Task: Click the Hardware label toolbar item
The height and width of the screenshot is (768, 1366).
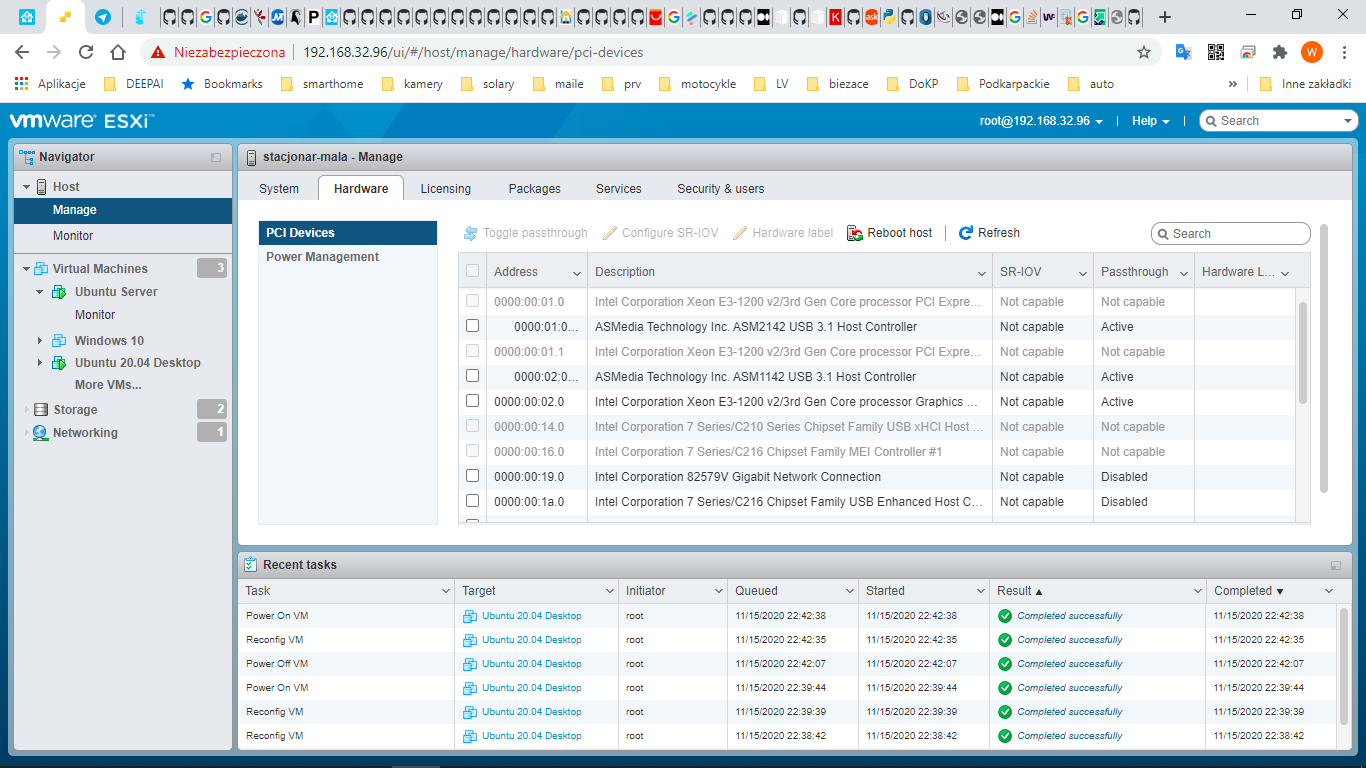Action: [782, 233]
